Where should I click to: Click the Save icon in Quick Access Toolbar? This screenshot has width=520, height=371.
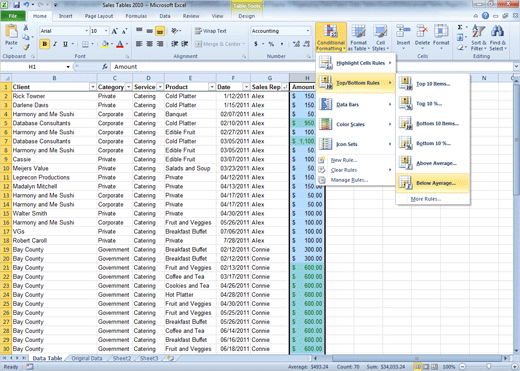pos(17,5)
